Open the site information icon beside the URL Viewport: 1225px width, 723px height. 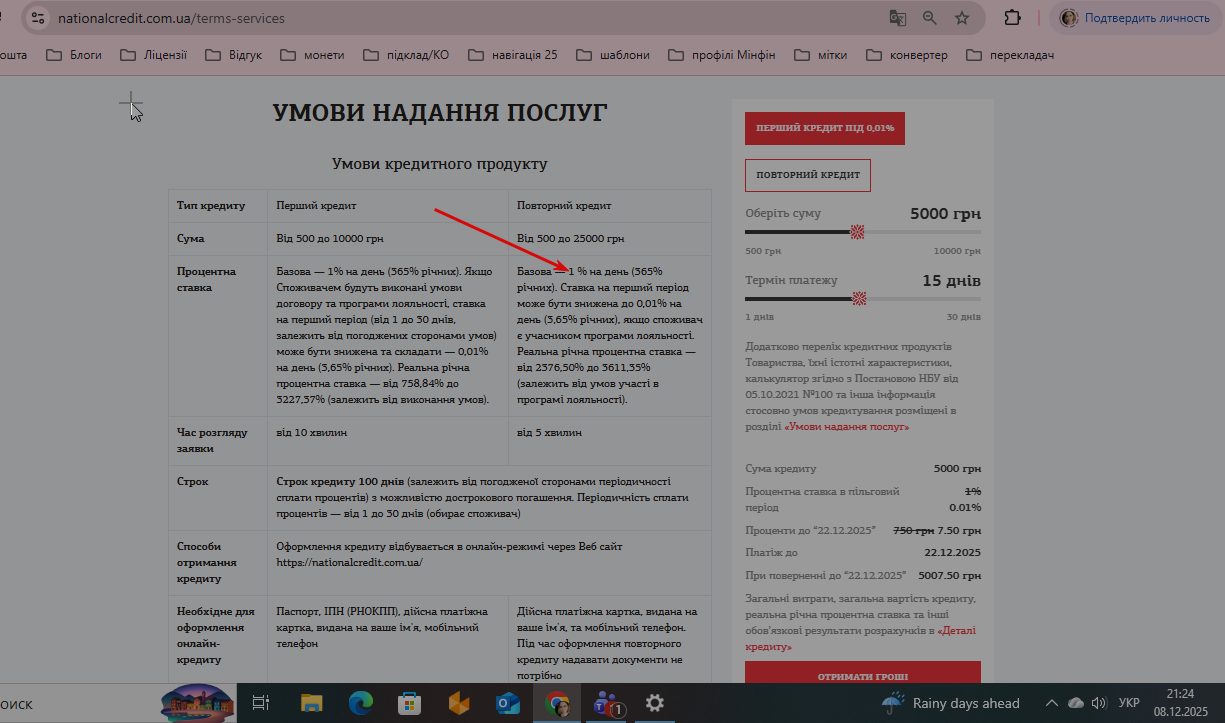click(x=38, y=18)
